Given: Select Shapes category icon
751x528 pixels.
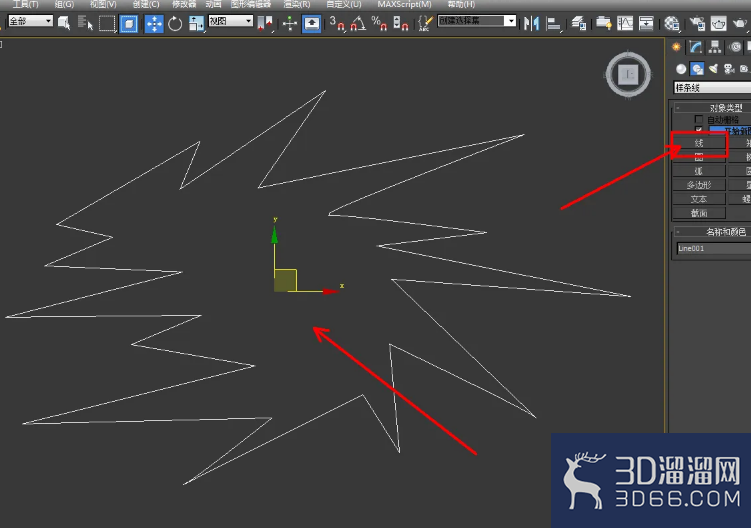Looking at the screenshot, I should click(x=697, y=69).
